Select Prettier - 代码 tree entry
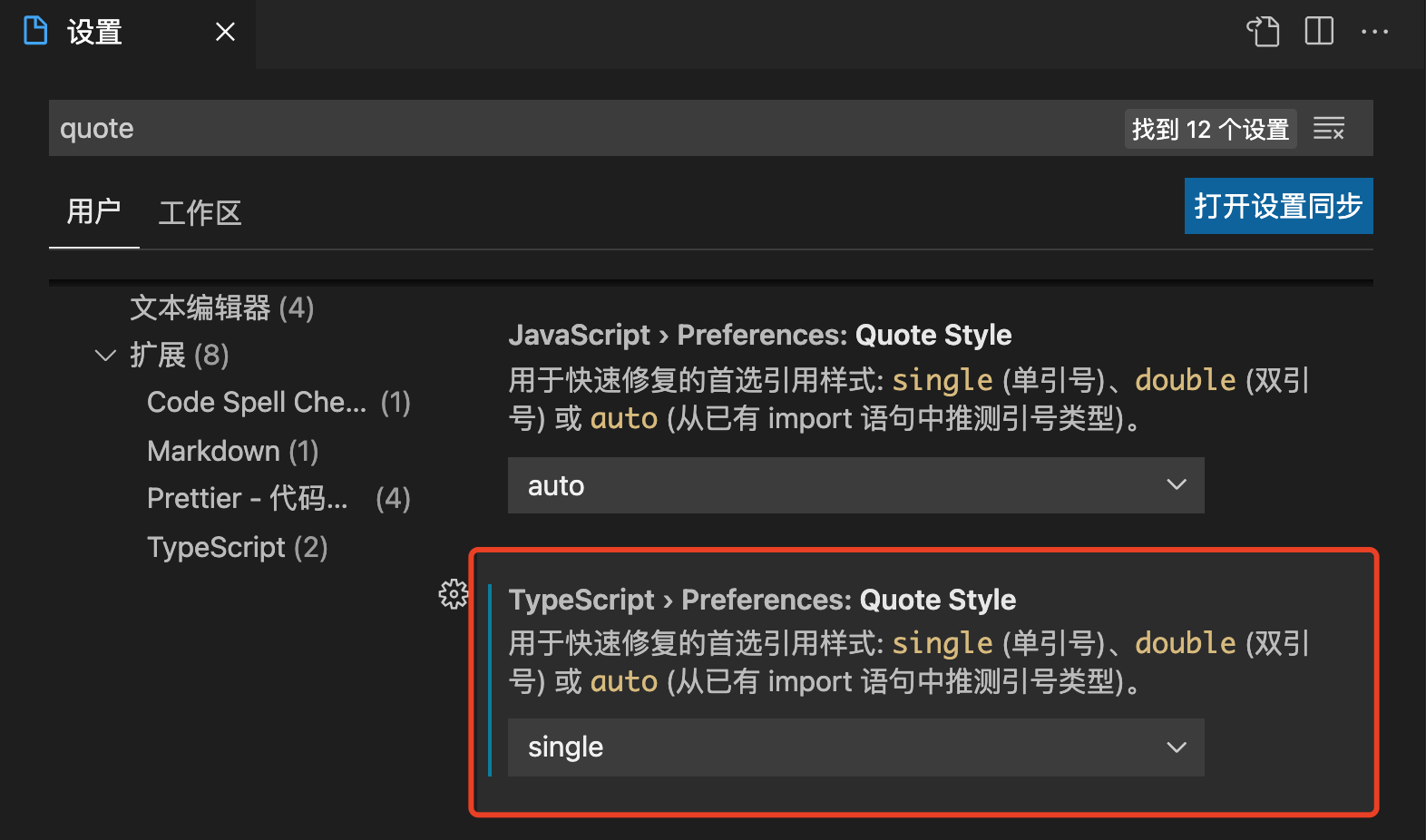The width and height of the screenshot is (1426, 840). 278,498
